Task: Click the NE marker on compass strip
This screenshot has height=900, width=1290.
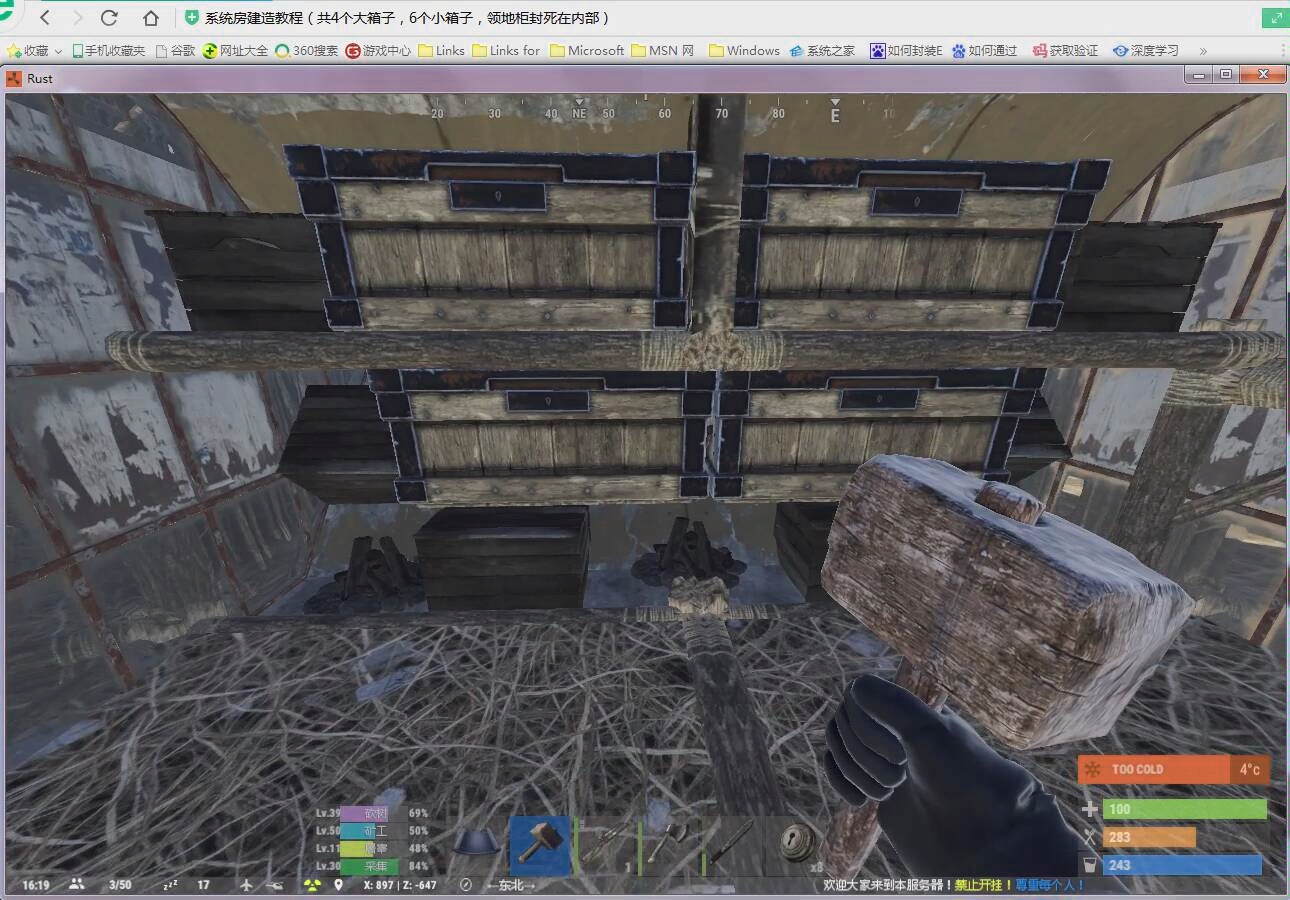Action: [x=579, y=113]
